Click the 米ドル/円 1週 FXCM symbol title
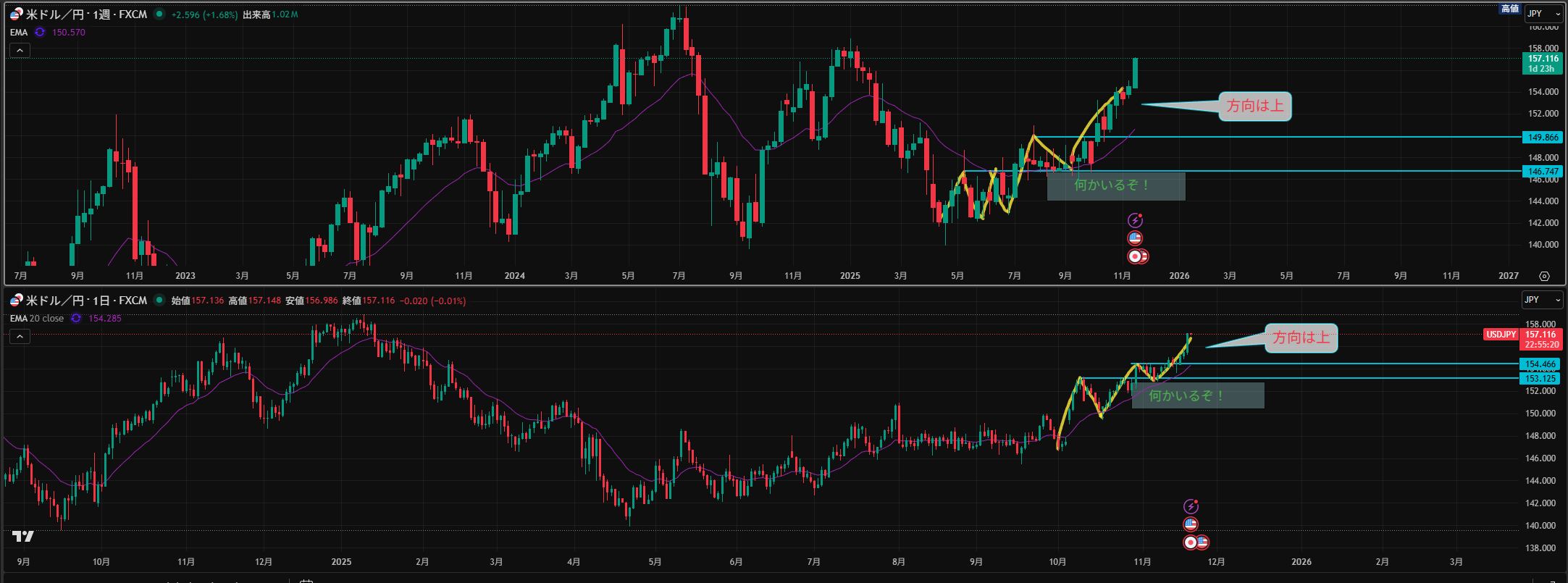Viewport: 1568px width, 583px height. point(85,14)
